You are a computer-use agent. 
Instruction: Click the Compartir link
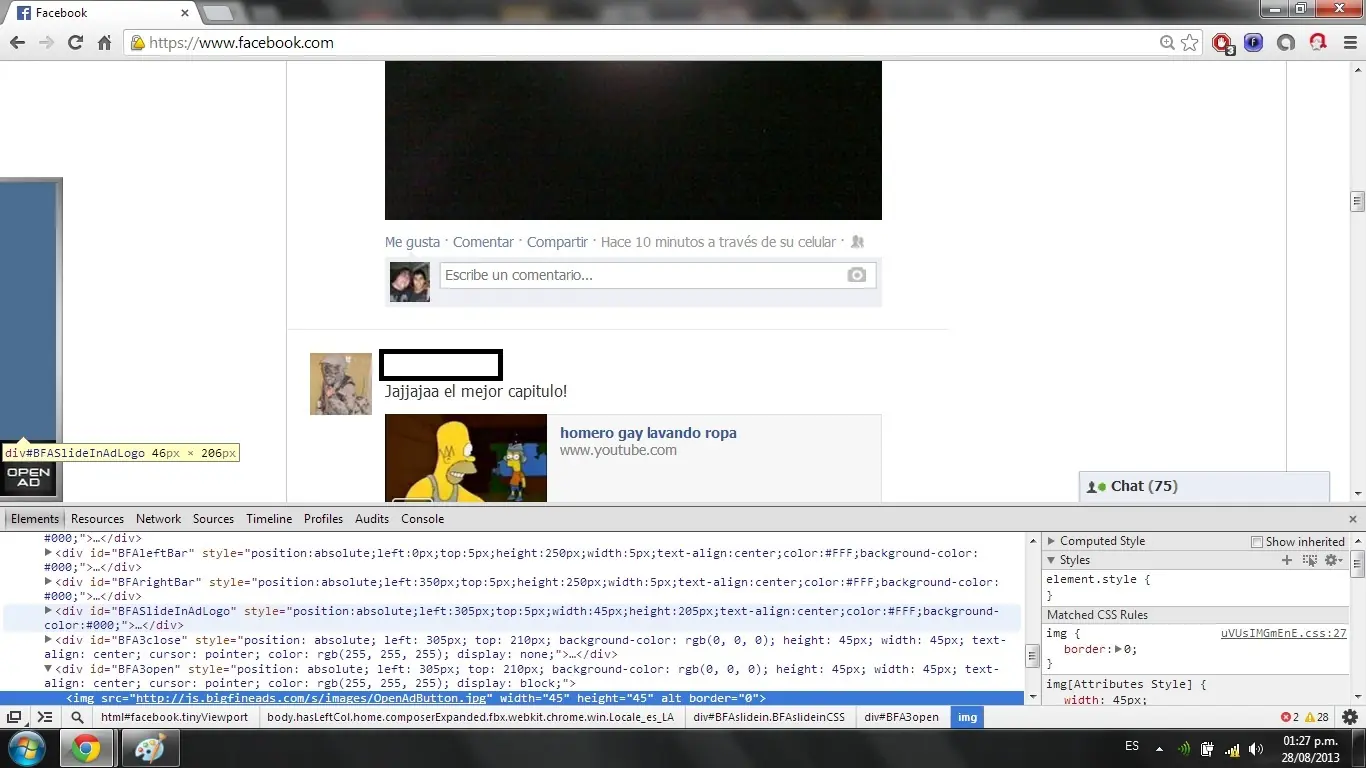click(x=557, y=242)
